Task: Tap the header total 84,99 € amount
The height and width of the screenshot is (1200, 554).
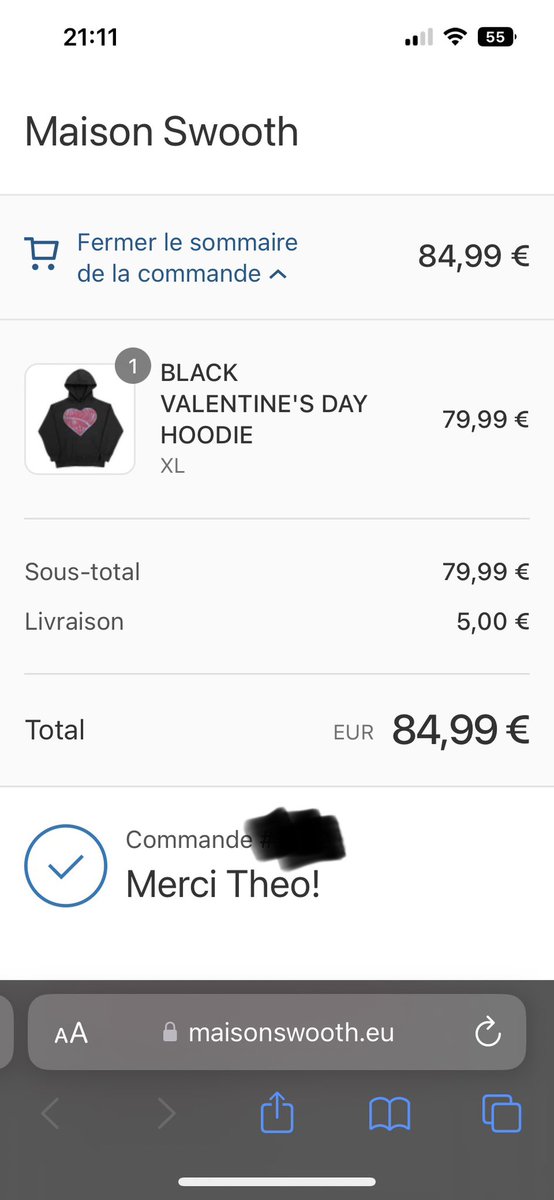Action: point(473,256)
